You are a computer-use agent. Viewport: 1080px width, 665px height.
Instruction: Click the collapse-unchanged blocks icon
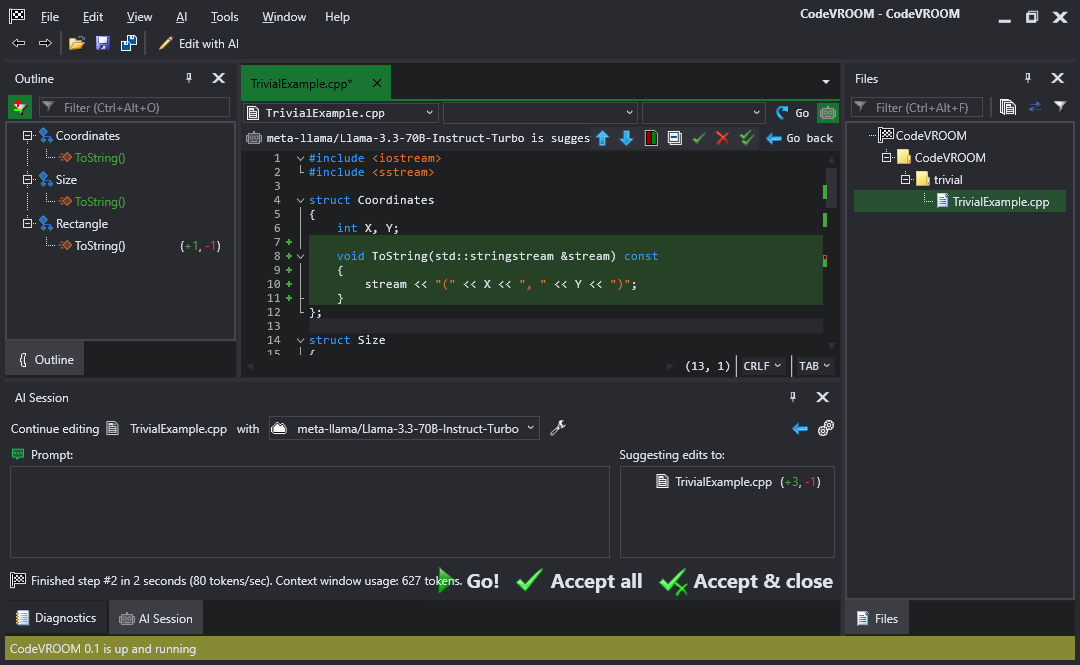675,138
